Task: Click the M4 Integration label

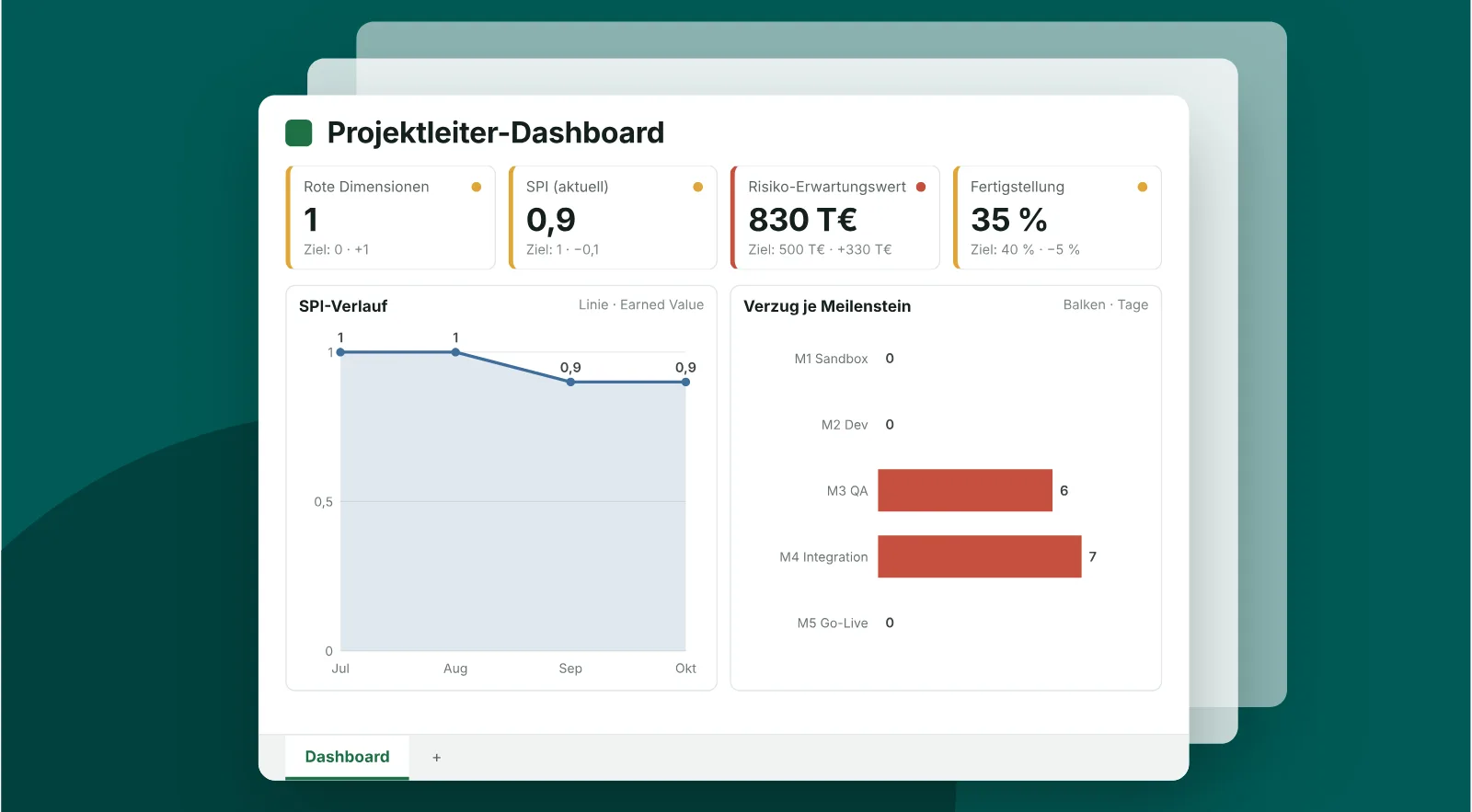Action: [823, 557]
